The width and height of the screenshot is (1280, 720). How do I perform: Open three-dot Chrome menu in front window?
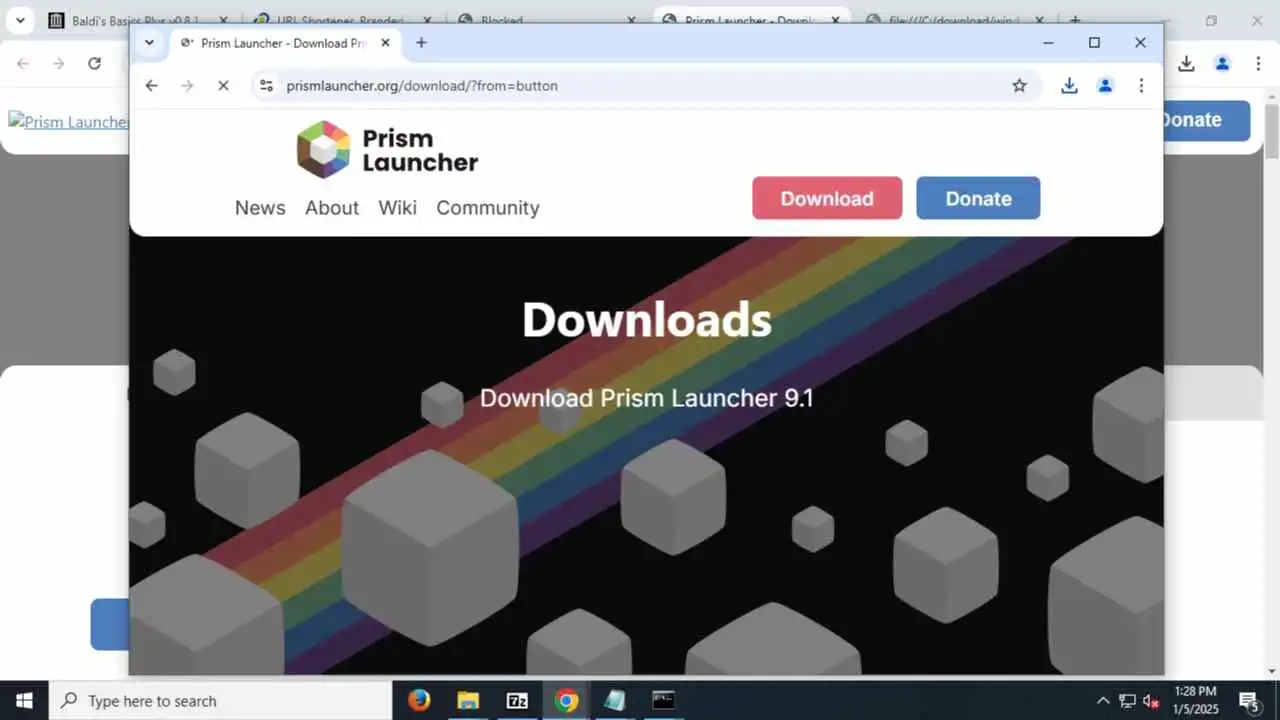(x=1141, y=86)
